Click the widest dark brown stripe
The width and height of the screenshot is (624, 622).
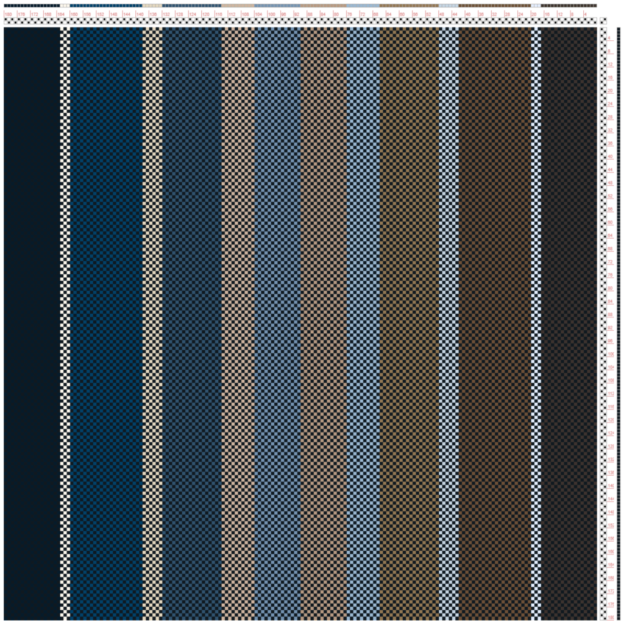pos(494,320)
